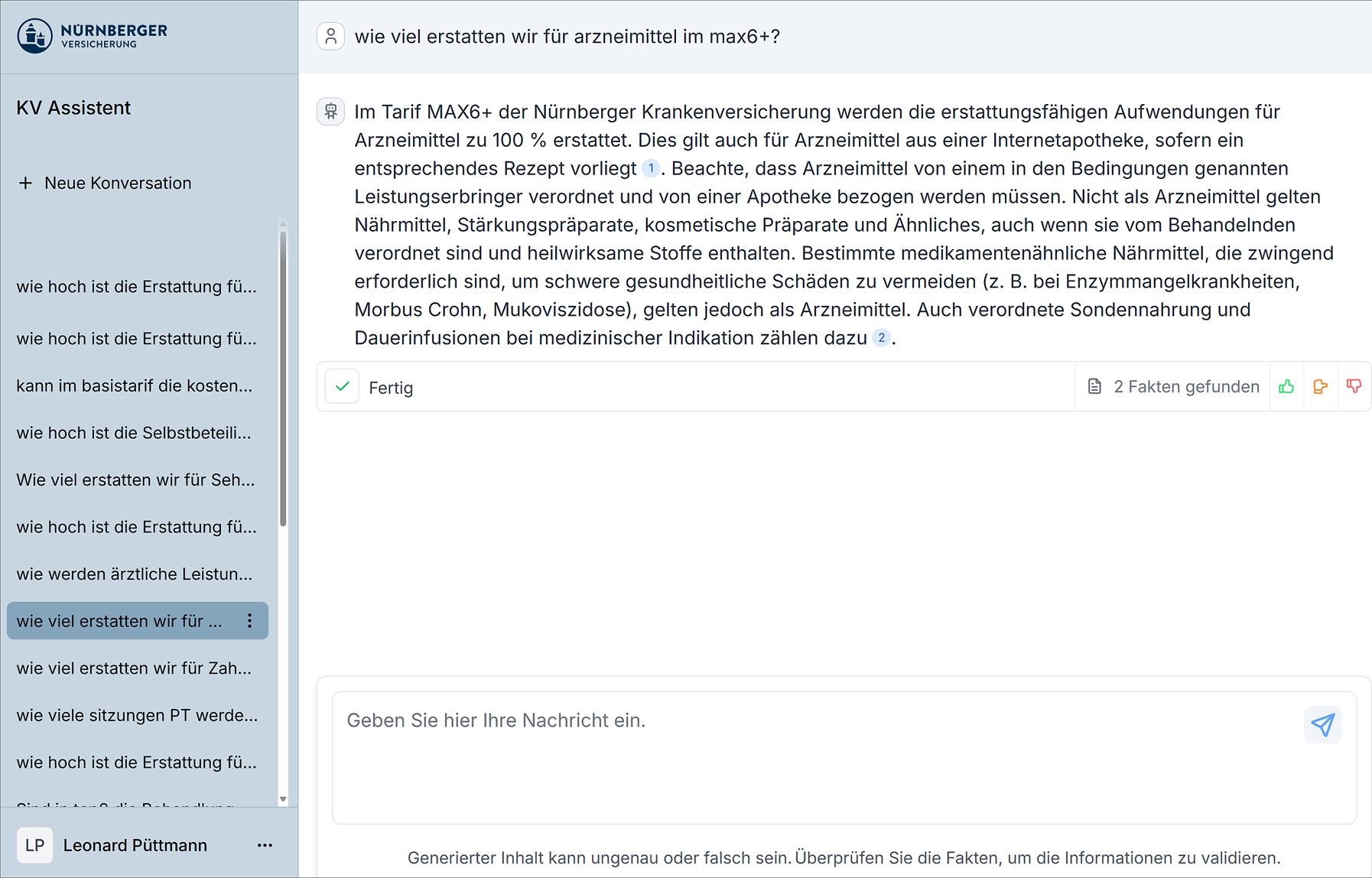Viewport: 1372px width, 878px height.
Task: Click the Fertig status label
Action: (x=391, y=388)
